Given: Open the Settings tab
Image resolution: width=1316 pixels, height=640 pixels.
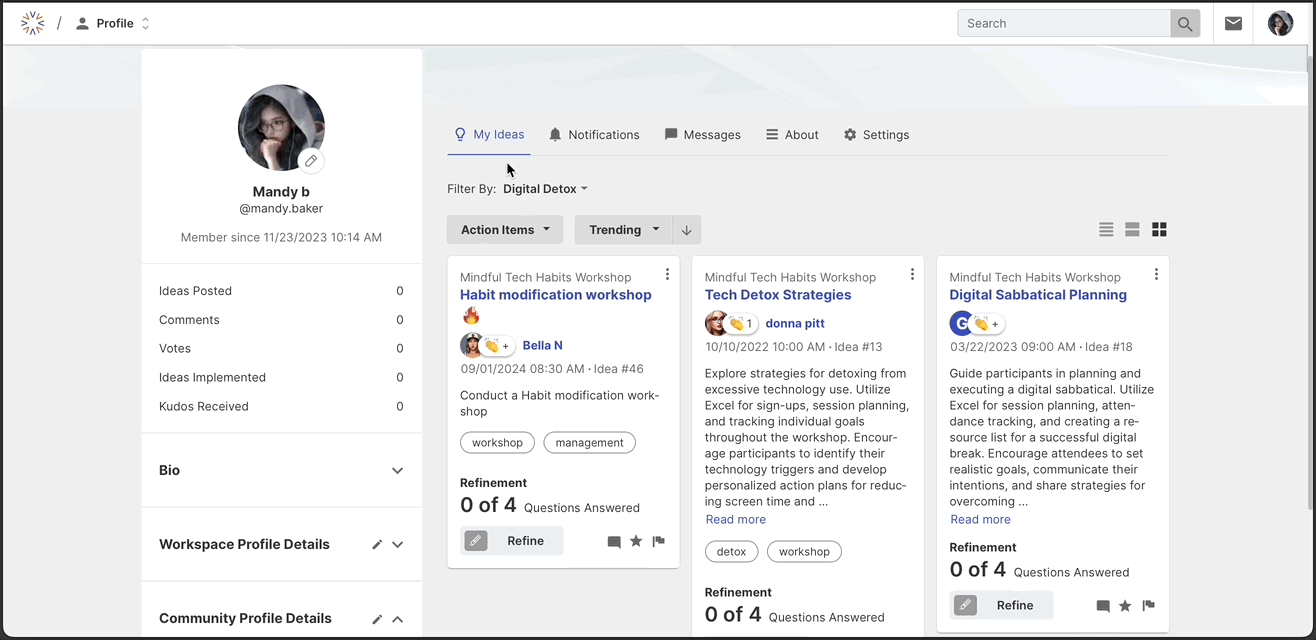Looking at the screenshot, I should click(876, 135).
